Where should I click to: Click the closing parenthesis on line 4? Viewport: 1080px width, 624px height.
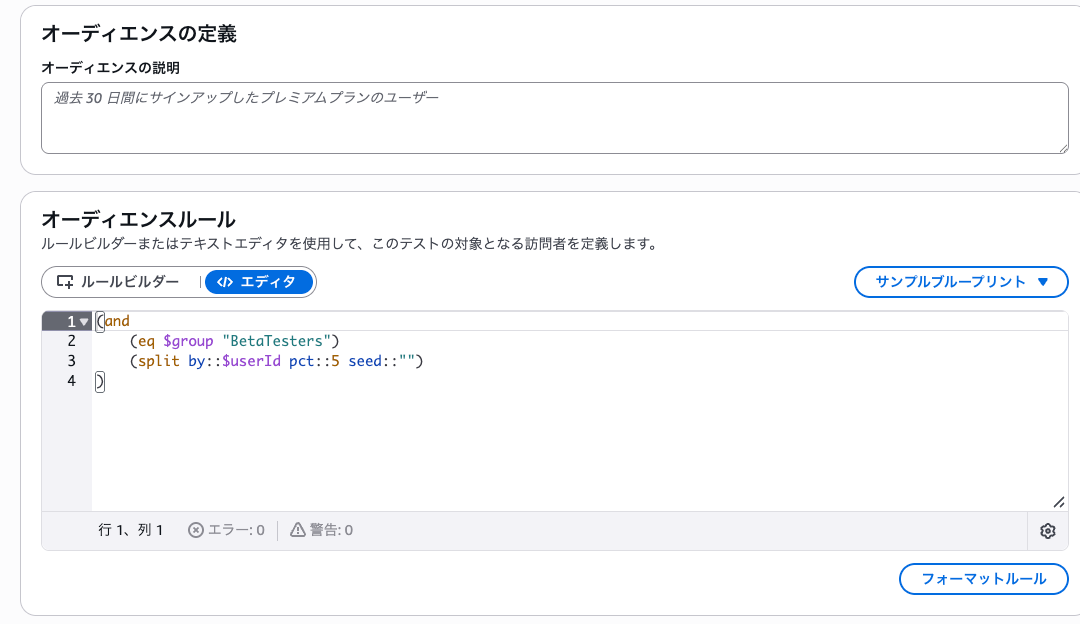[100, 381]
